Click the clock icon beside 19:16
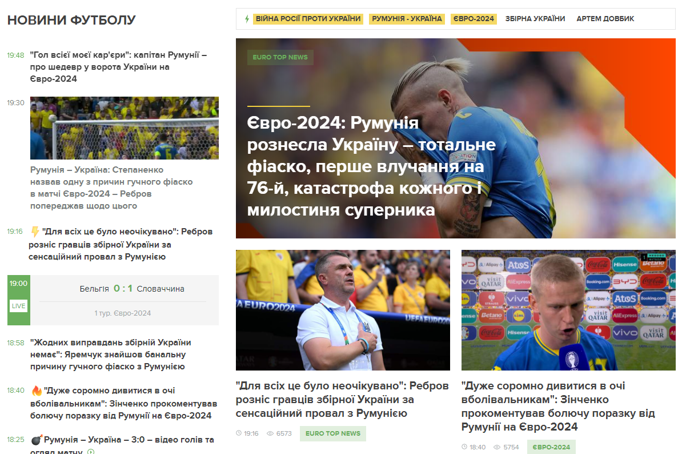 239,433
